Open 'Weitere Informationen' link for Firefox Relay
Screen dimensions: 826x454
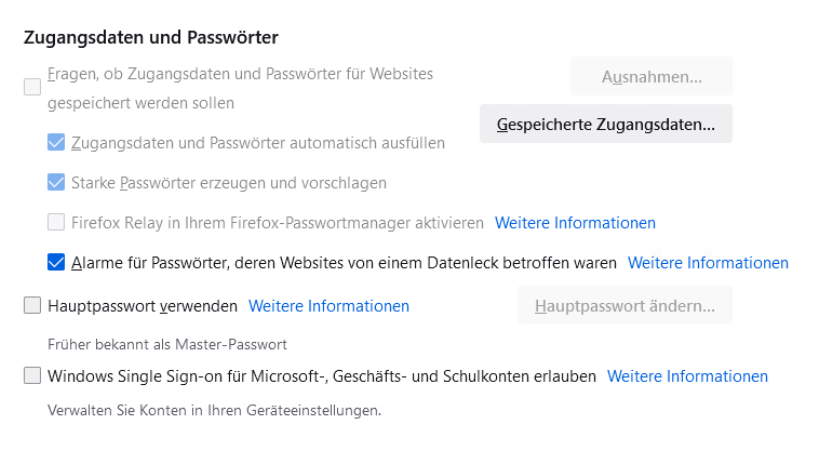(575, 223)
